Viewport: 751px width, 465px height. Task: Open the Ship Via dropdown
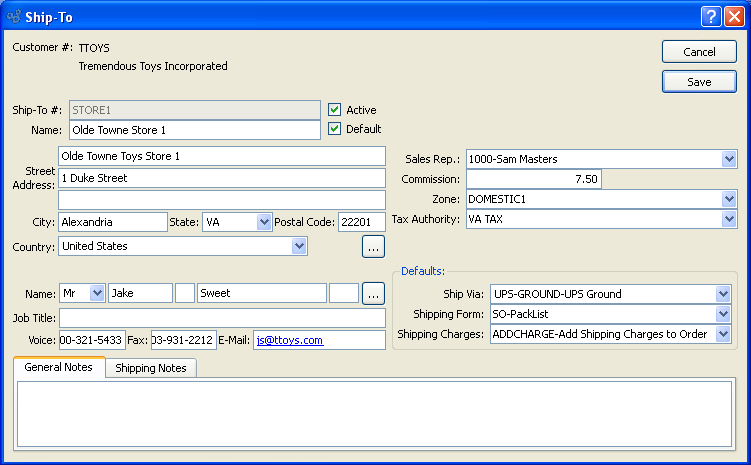click(723, 294)
